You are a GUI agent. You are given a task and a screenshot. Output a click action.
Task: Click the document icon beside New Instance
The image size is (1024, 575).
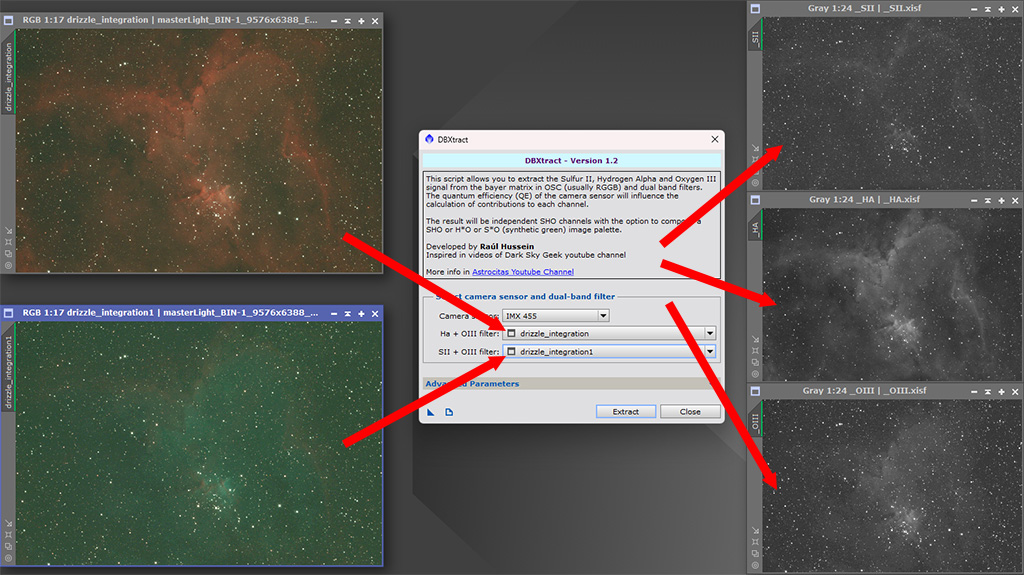click(x=449, y=412)
